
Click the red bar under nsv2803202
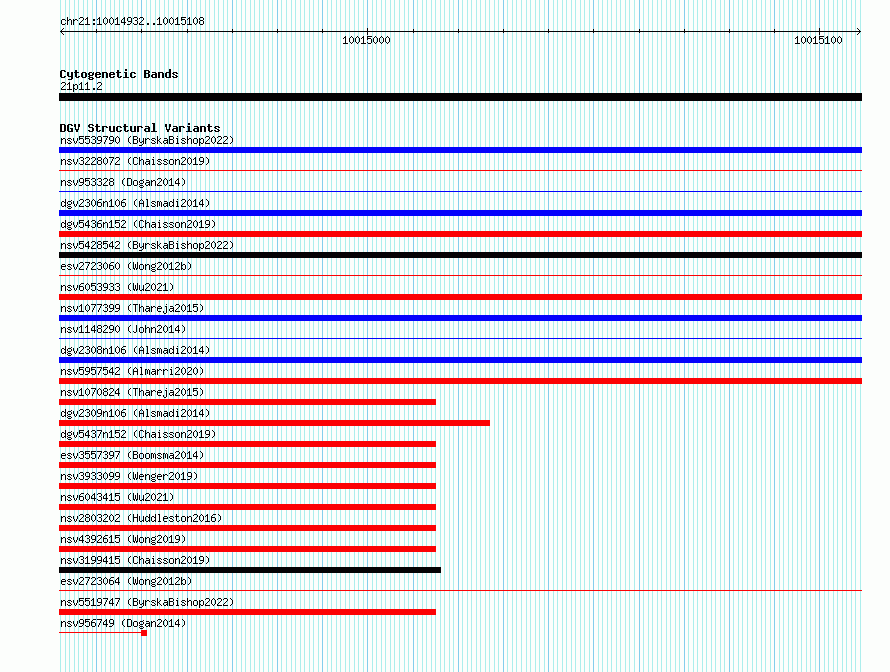[247, 528]
